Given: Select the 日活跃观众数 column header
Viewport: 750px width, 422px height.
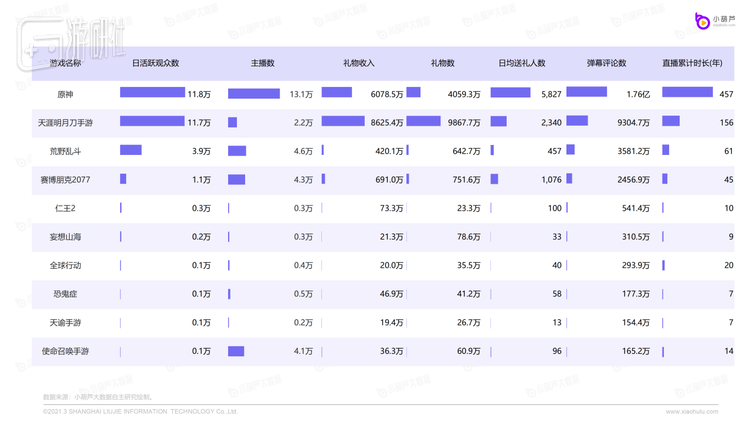Looking at the screenshot, I should point(156,63).
